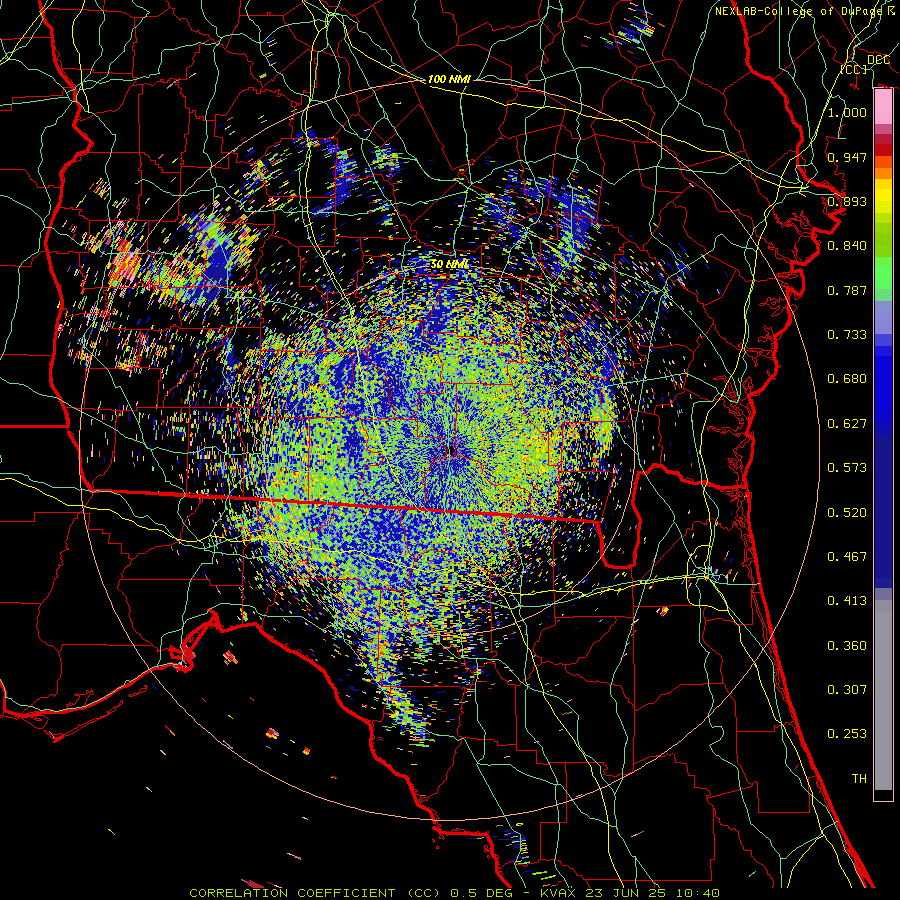Click the 0.947 scale value

click(847, 157)
